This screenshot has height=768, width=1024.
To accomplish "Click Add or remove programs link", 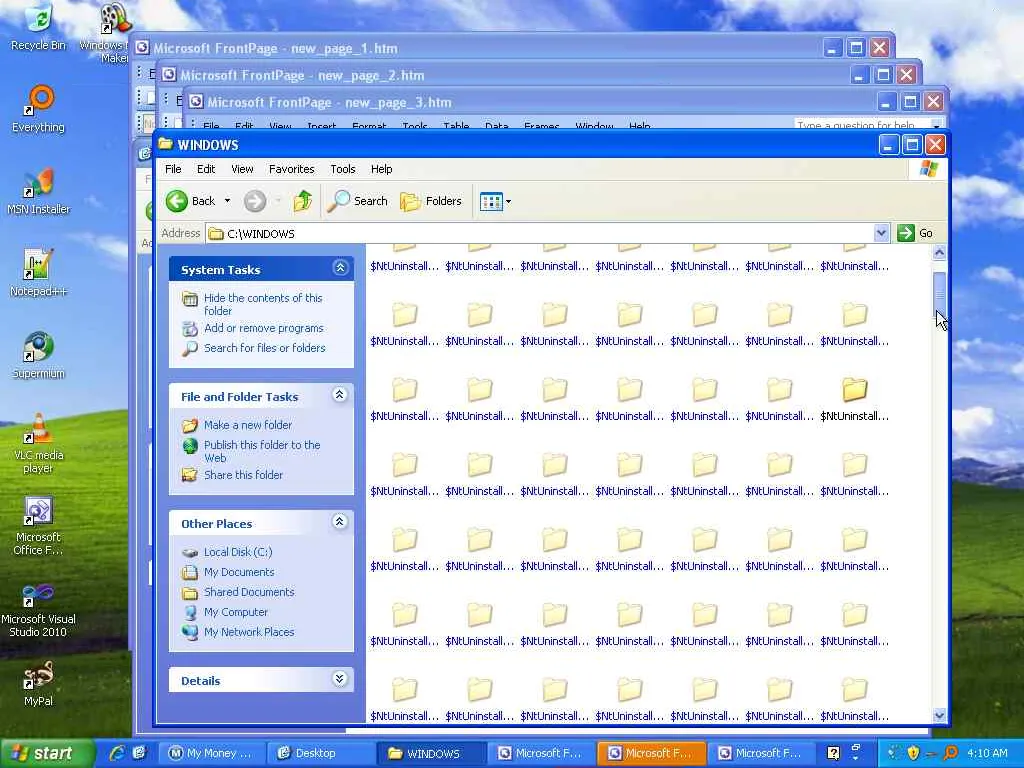I will pos(264,328).
